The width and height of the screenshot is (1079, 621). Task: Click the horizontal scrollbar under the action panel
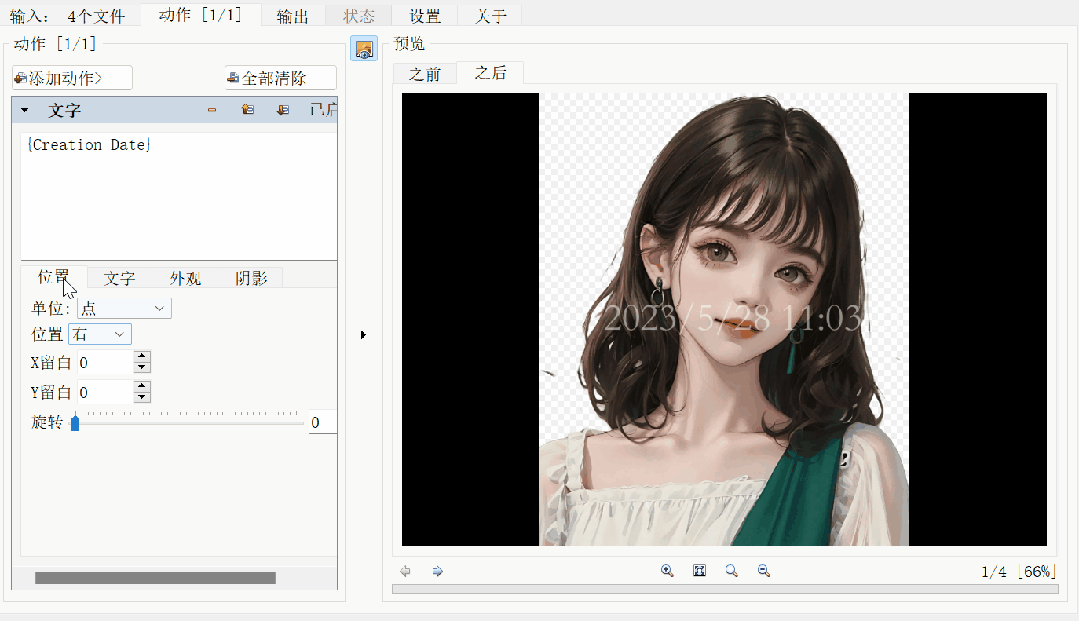click(x=156, y=578)
